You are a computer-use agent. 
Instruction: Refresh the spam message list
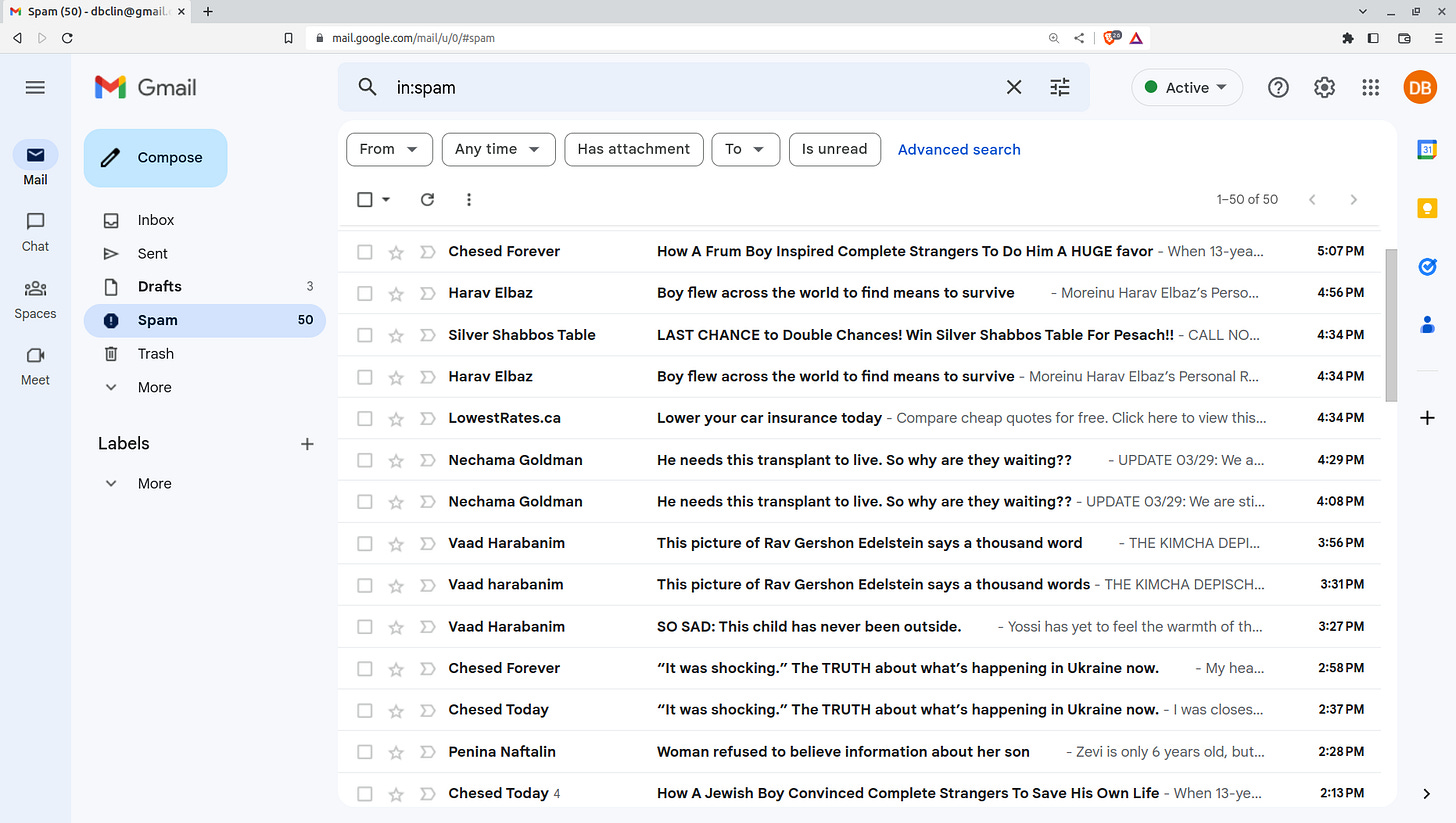[x=427, y=199]
